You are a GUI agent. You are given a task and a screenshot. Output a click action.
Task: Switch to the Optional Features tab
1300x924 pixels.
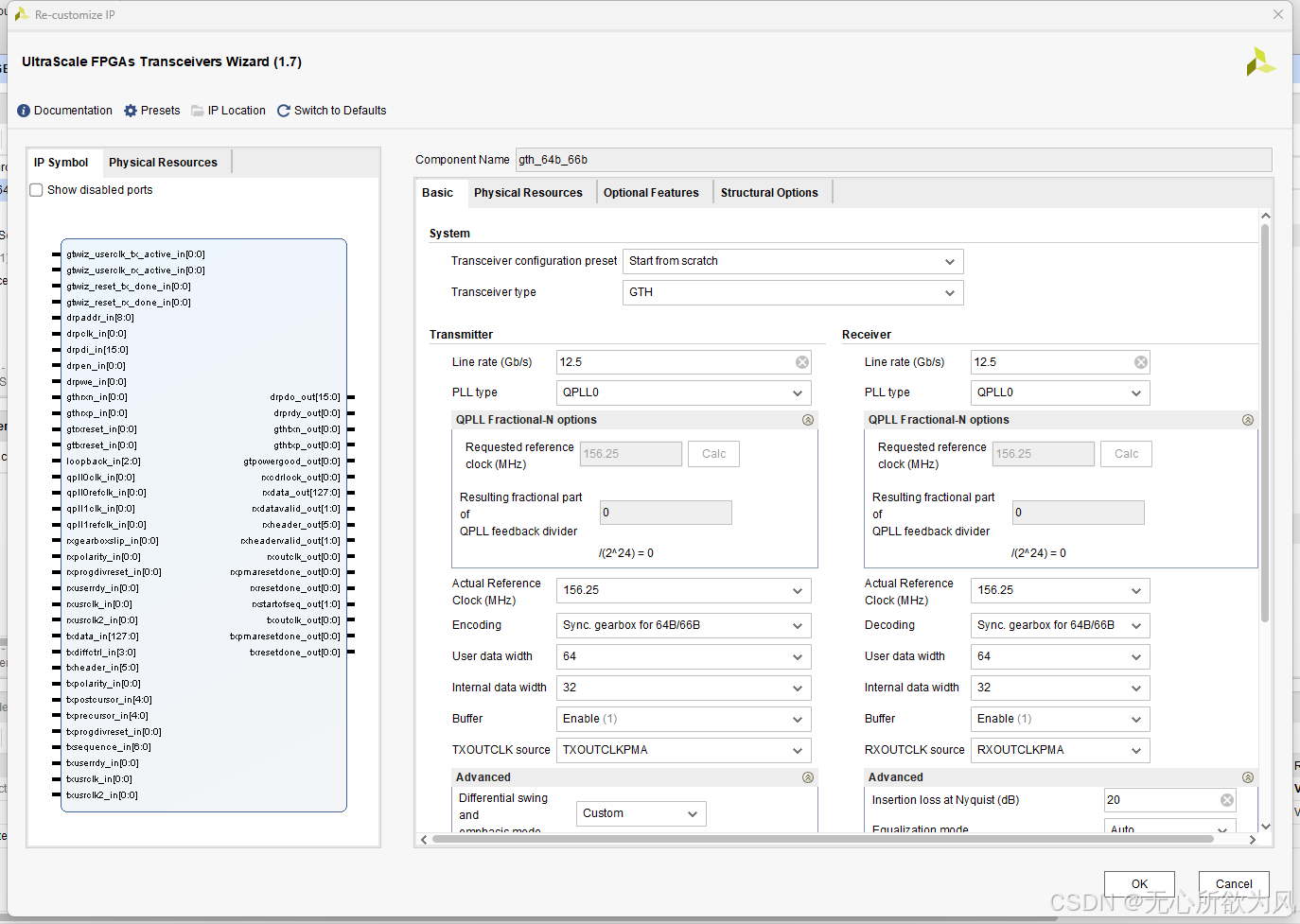click(651, 192)
